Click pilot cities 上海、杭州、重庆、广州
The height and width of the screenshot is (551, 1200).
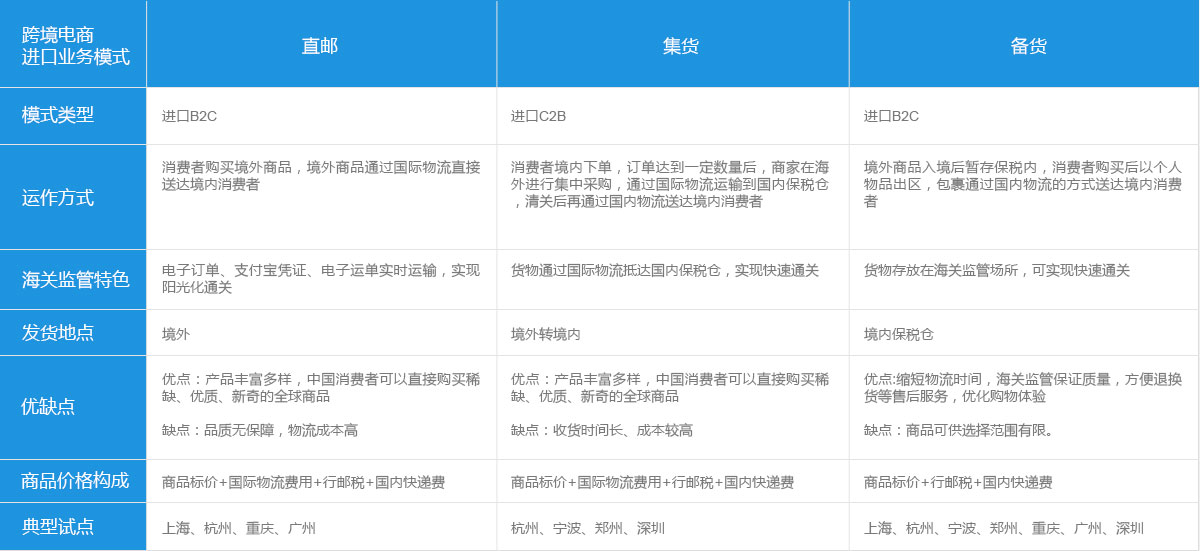click(x=239, y=529)
